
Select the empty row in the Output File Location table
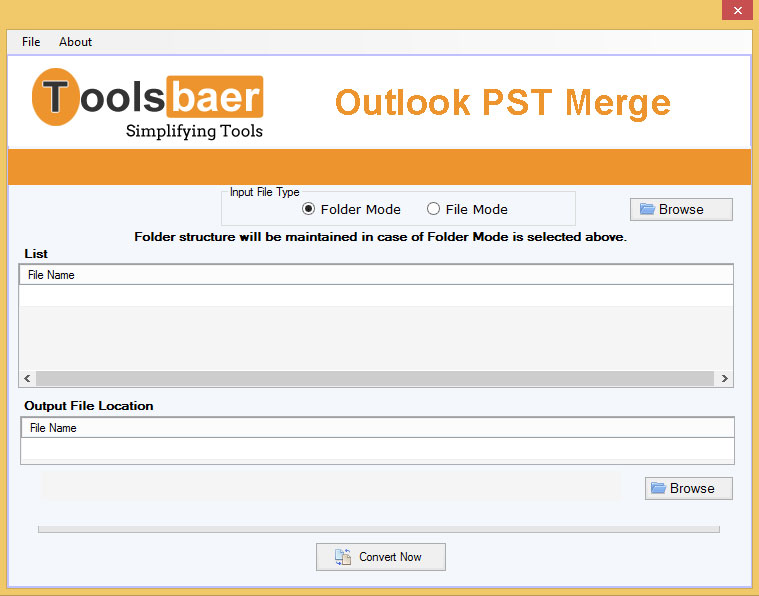tap(377, 449)
